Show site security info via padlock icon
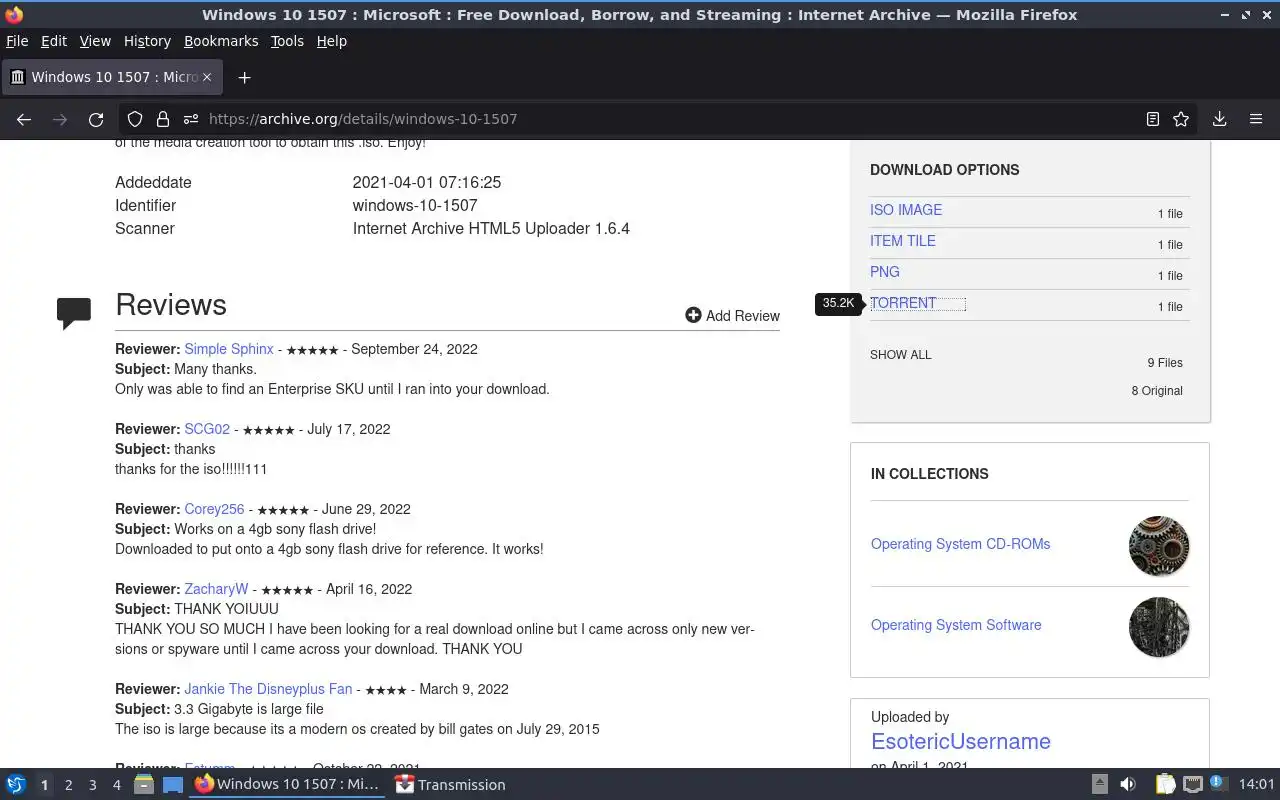 (163, 119)
